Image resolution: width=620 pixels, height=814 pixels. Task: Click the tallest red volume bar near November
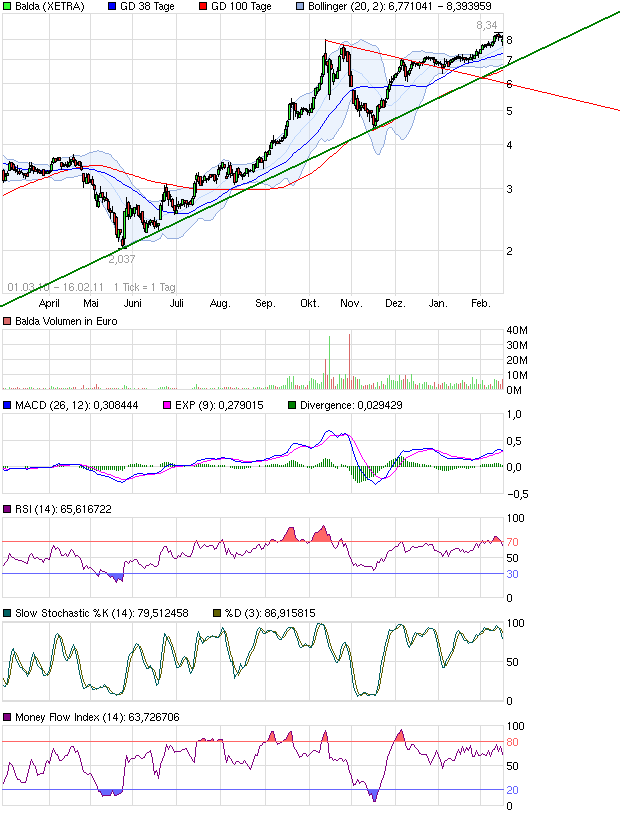(349, 361)
